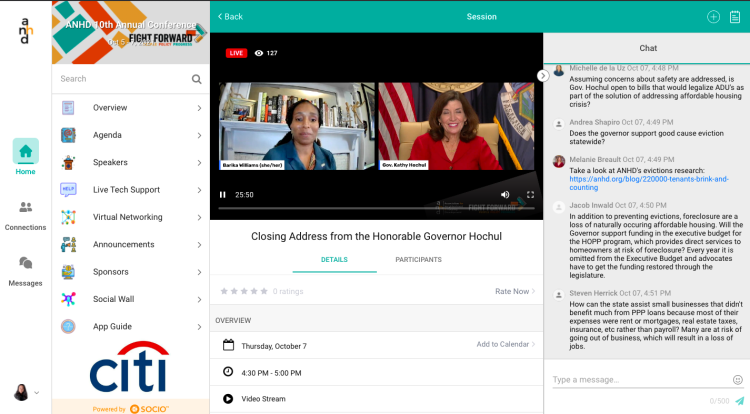Toggle fullscreen video mode

click(x=530, y=195)
